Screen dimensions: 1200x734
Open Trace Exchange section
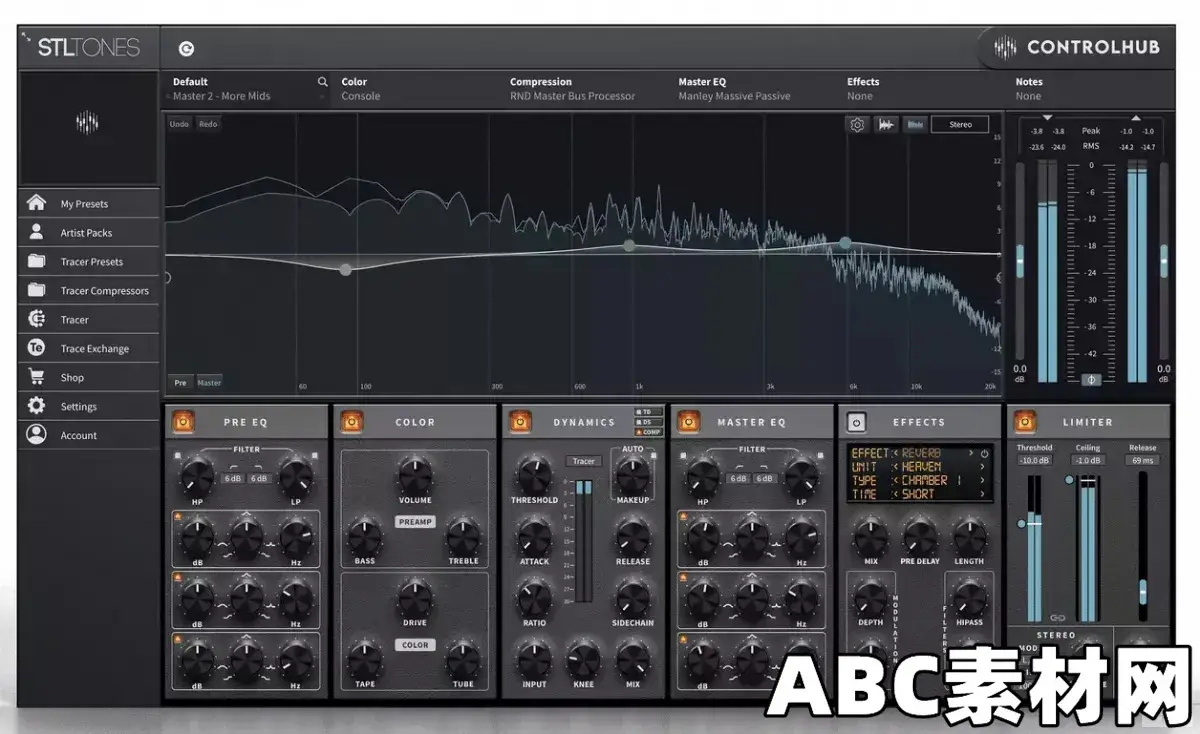pyautogui.click(x=89, y=348)
